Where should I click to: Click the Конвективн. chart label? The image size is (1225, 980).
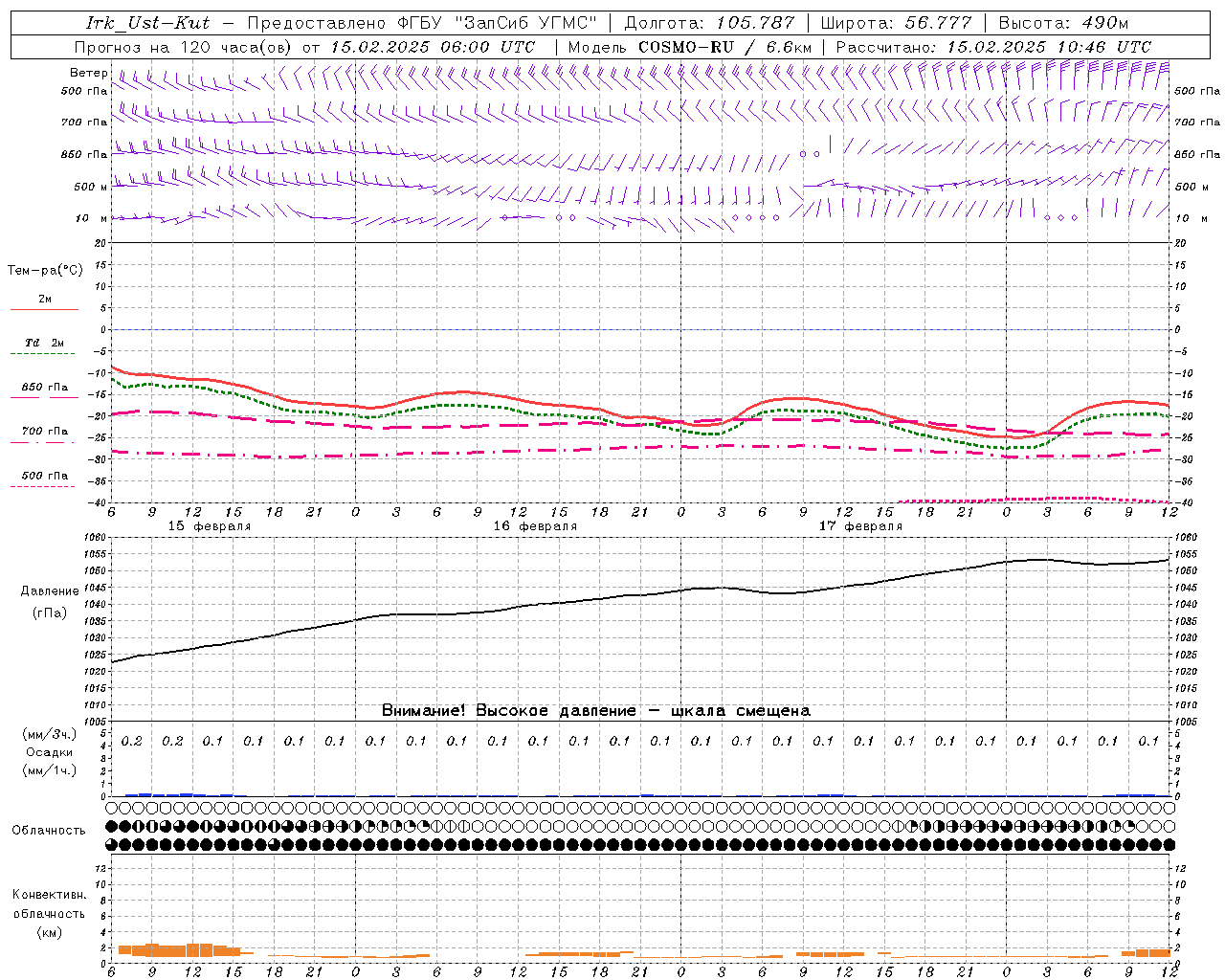pyautogui.click(x=49, y=895)
